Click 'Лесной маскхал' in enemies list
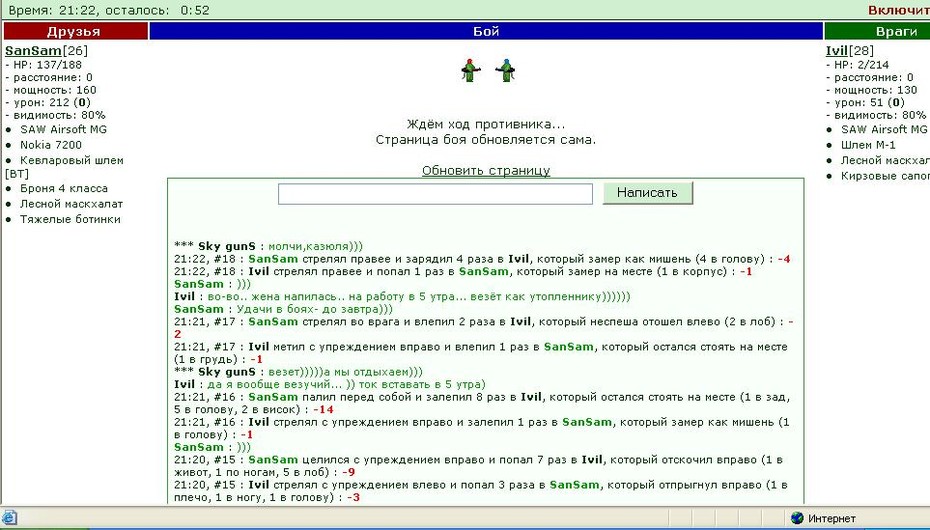Viewport: 930px width, 530px height. (885, 161)
